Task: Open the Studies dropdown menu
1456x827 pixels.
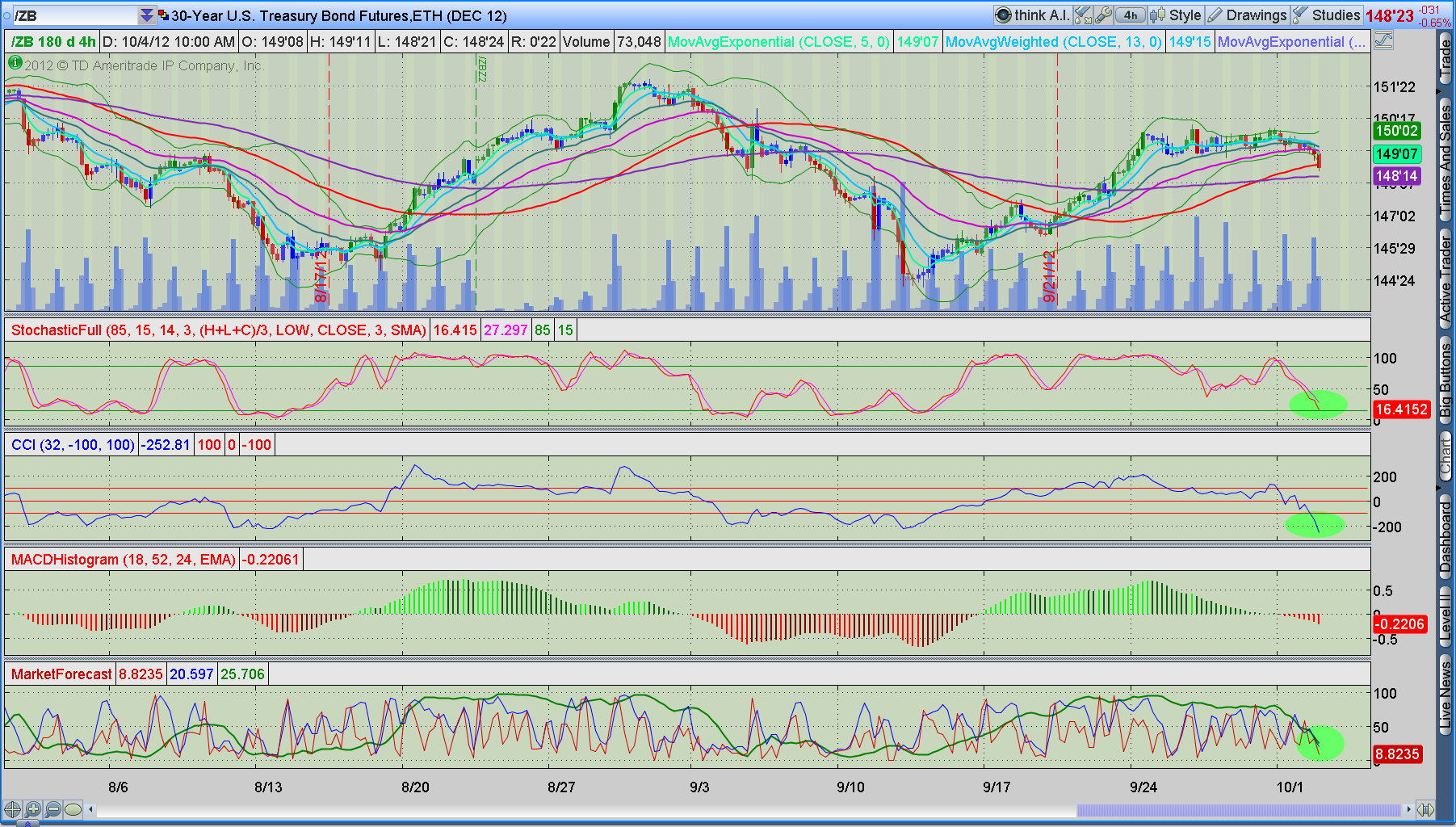Action: (1327, 15)
